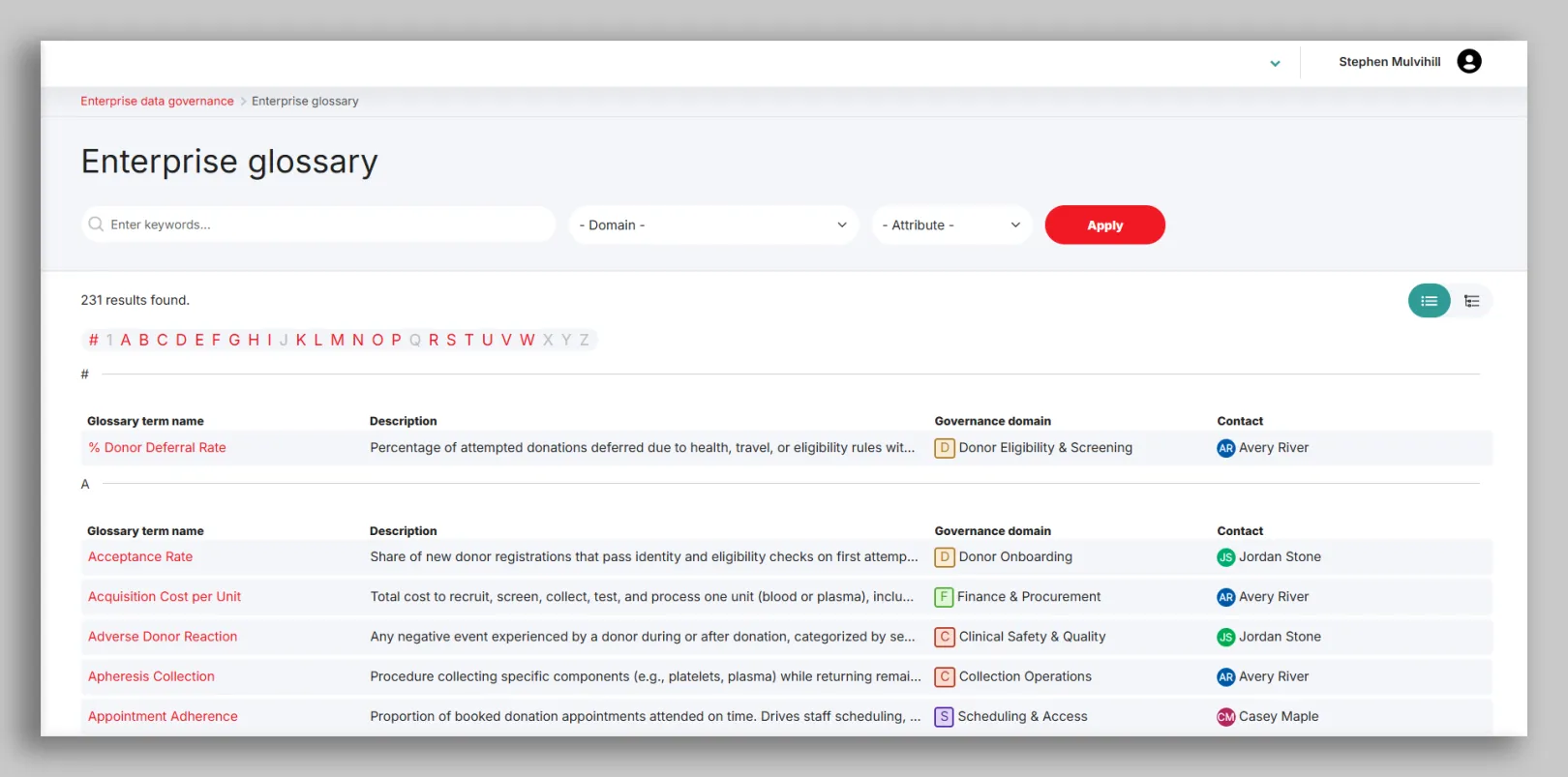Switch to the compact list view
Viewport: 1568px width, 777px height.
[x=1429, y=301]
